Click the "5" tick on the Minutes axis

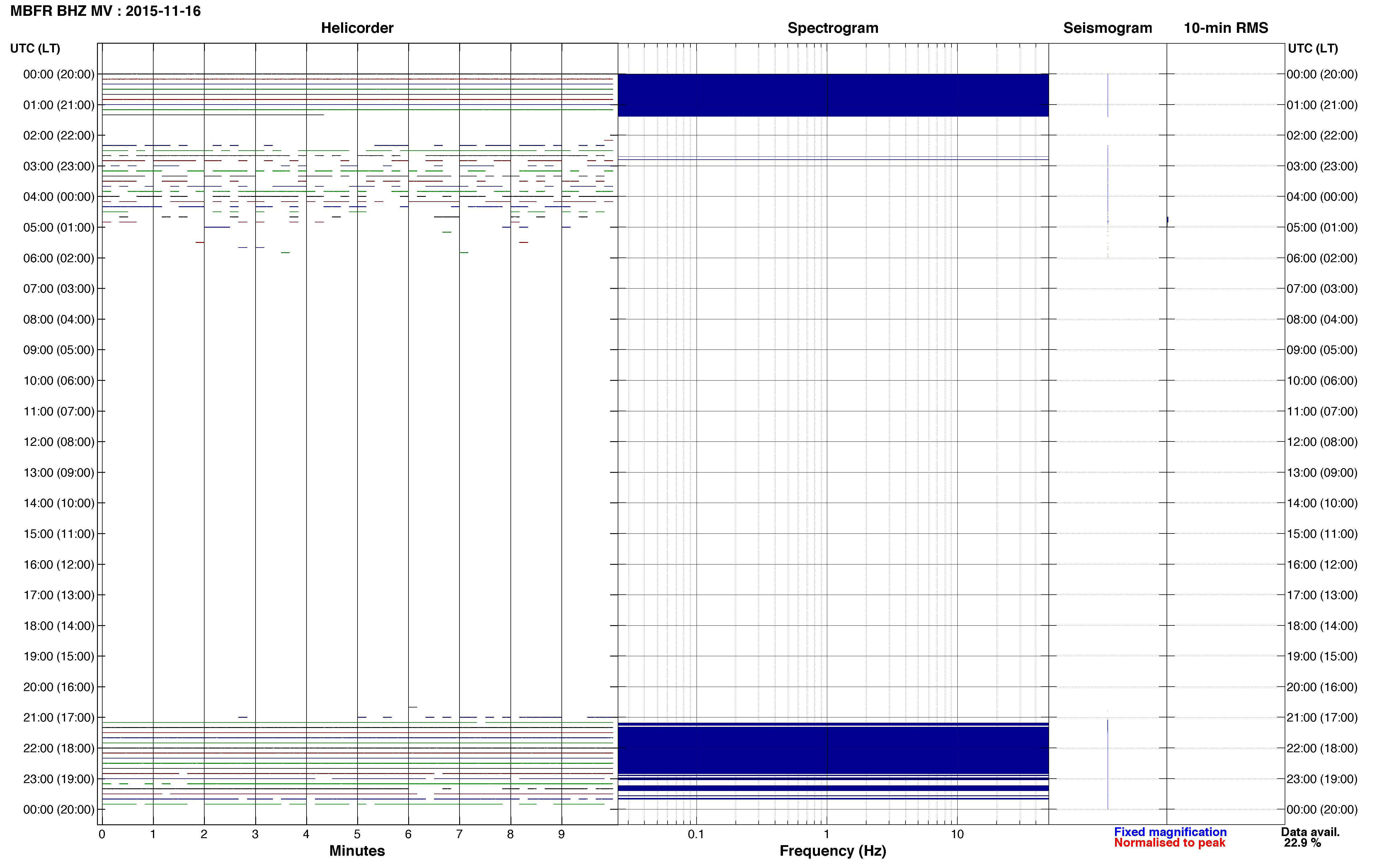[357, 834]
